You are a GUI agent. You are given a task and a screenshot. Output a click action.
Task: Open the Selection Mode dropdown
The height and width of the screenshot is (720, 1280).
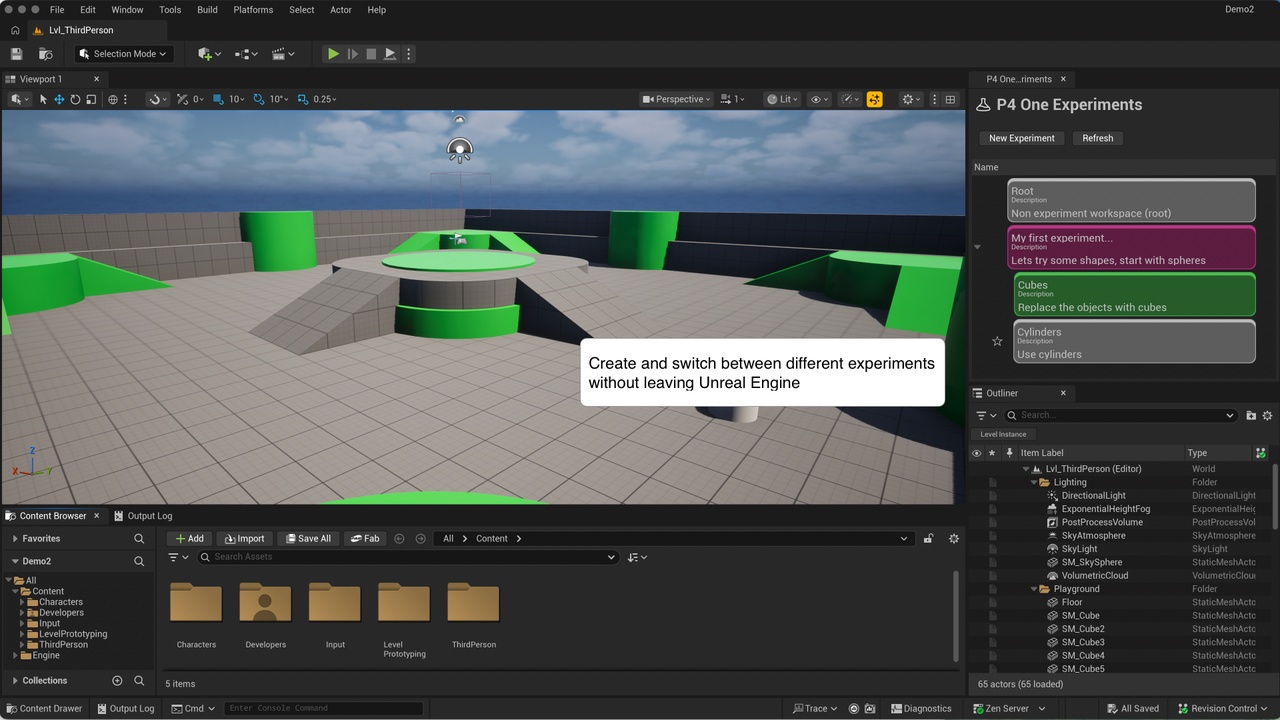tap(125, 54)
